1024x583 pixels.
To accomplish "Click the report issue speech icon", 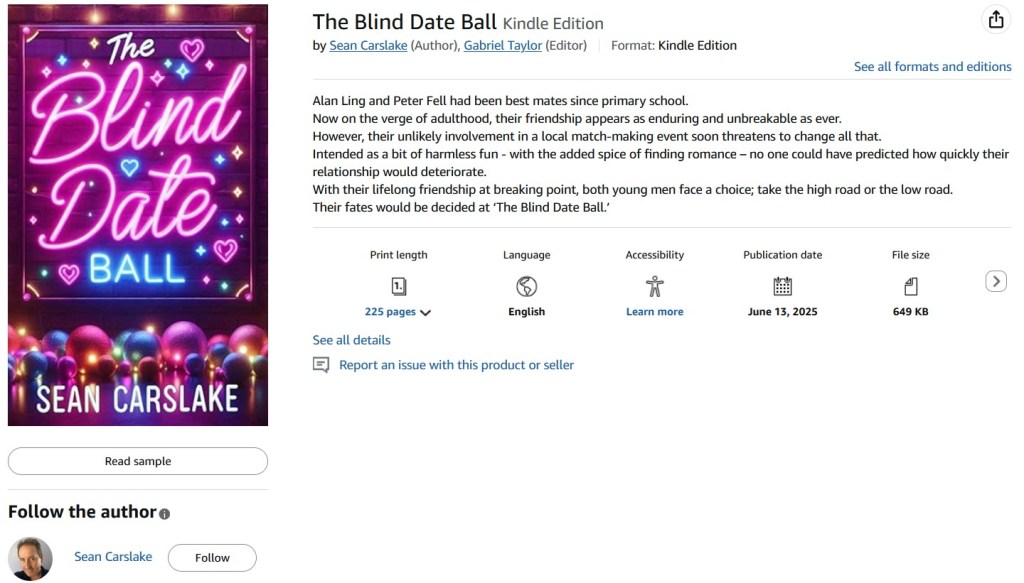I will (321, 365).
